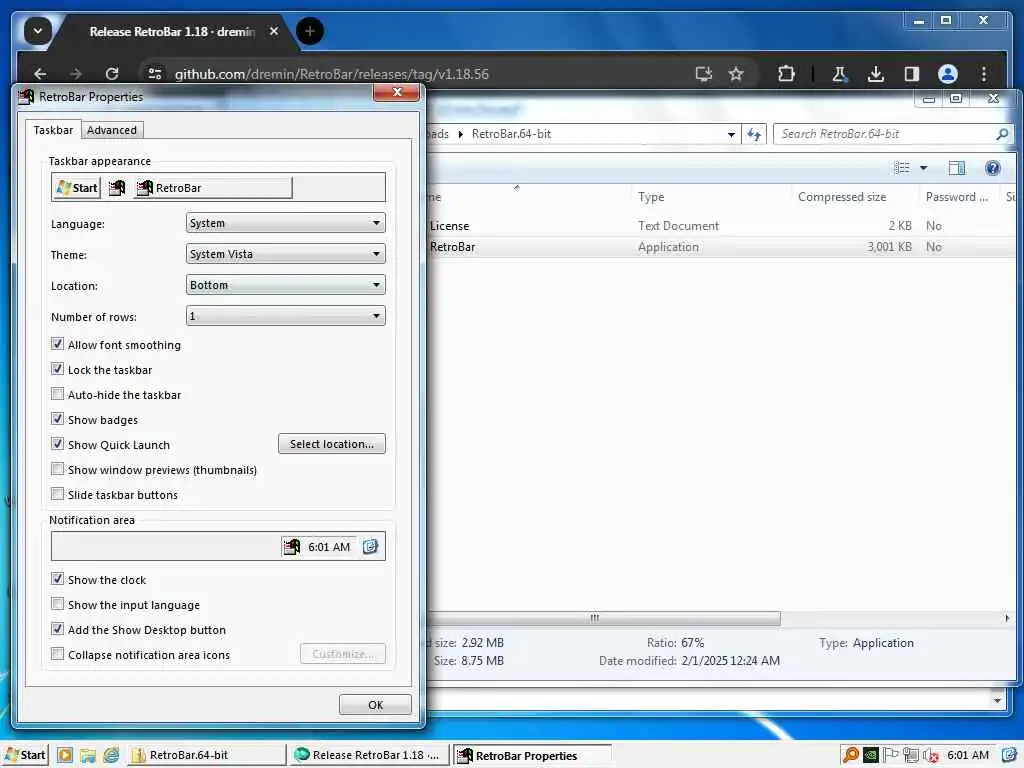Click Explorer search magnifier icon
The image size is (1024, 768).
[1002, 134]
